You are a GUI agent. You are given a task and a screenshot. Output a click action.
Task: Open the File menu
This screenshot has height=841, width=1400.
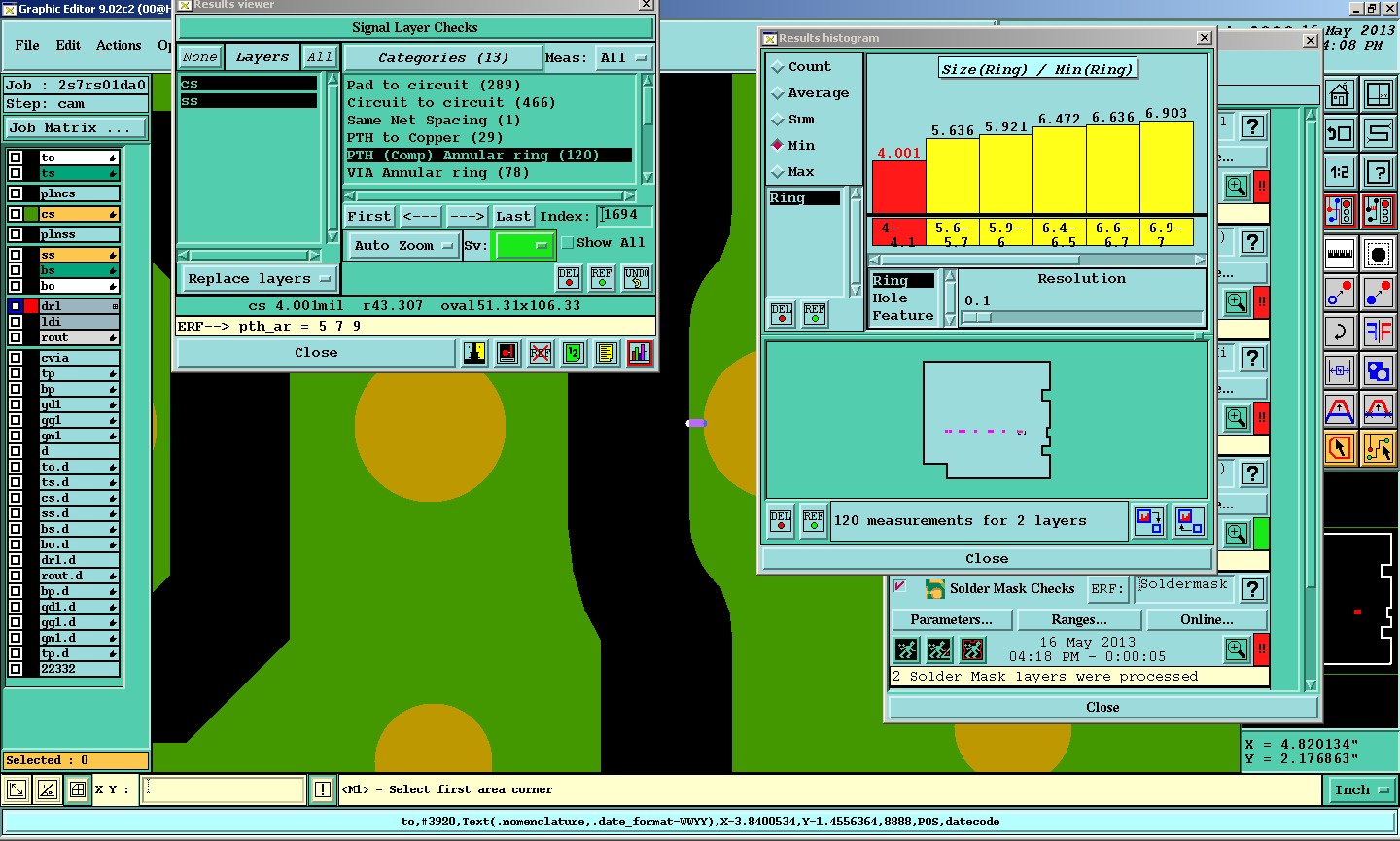[27, 45]
